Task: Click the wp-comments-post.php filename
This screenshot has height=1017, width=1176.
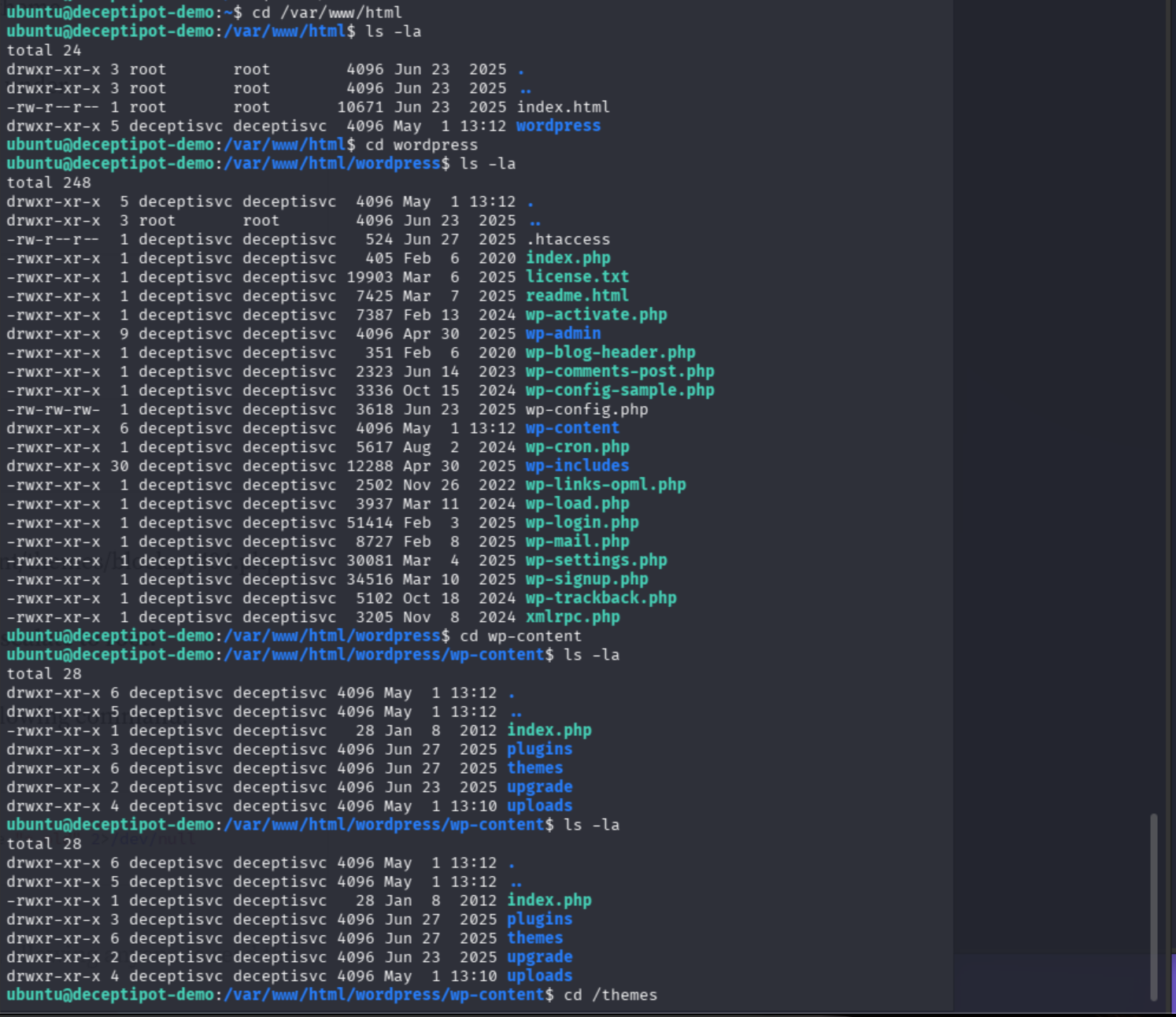Action: coord(619,372)
